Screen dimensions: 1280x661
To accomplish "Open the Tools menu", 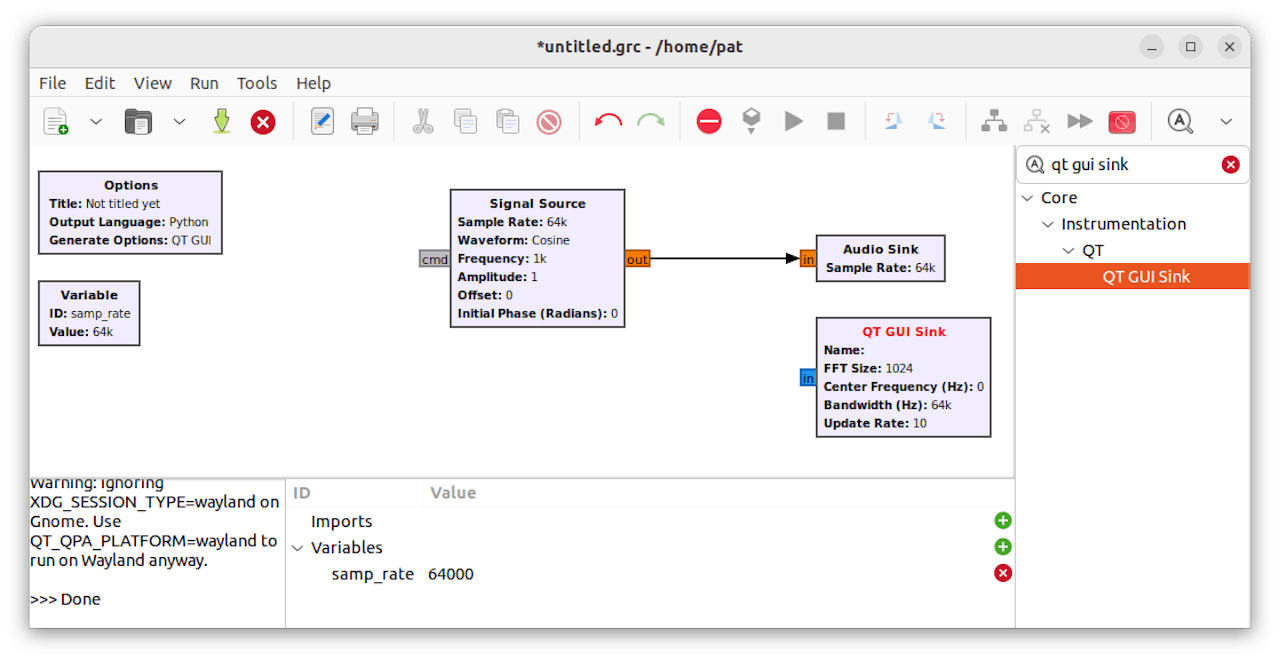I will (x=257, y=83).
